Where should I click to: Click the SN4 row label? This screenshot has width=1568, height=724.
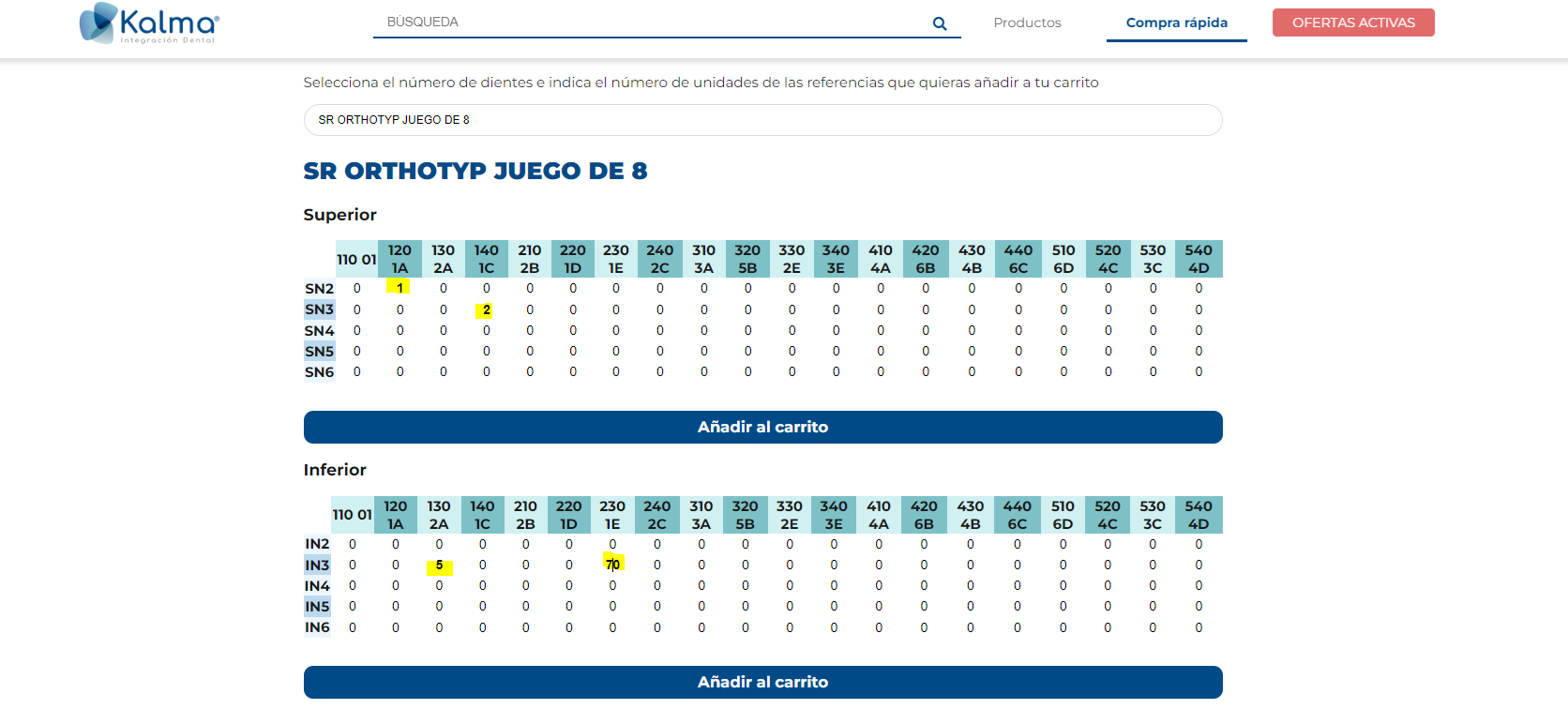coord(319,330)
